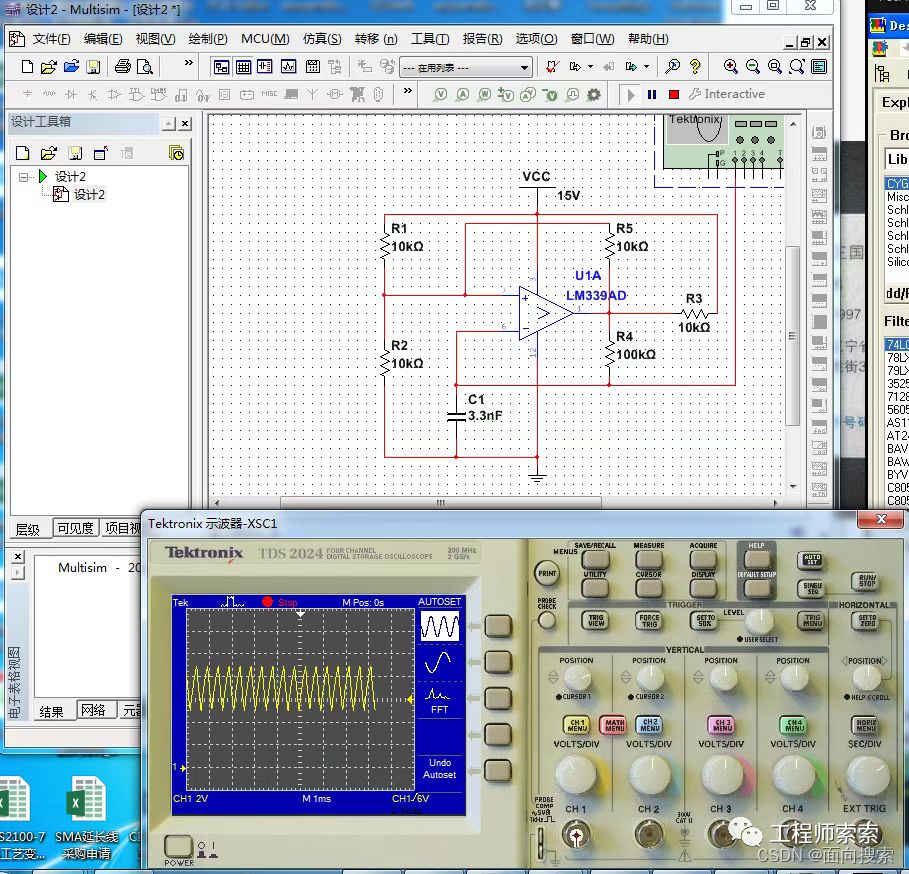Switch to the 层级 tab
The image size is (909, 874).
tap(28, 529)
